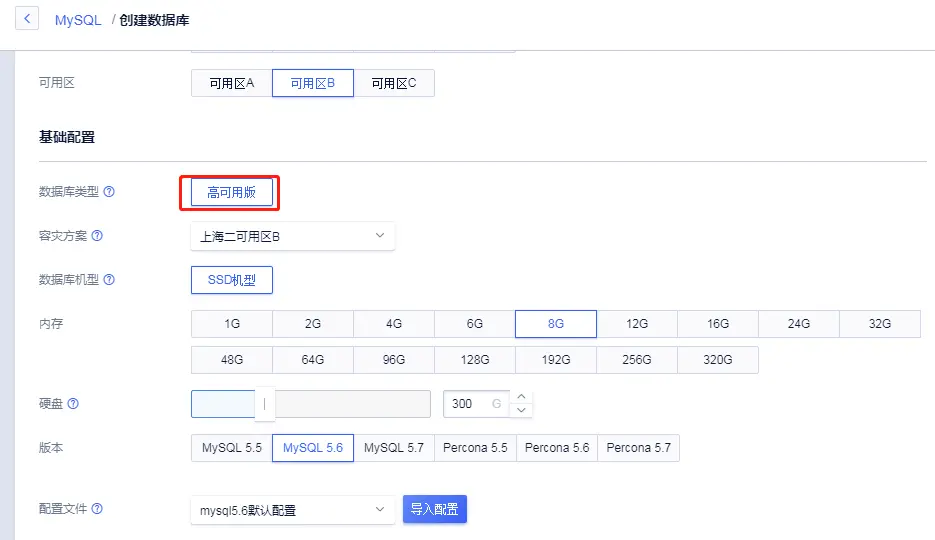Click the 导入配置 button
The width and height of the screenshot is (935, 540).
(x=435, y=509)
